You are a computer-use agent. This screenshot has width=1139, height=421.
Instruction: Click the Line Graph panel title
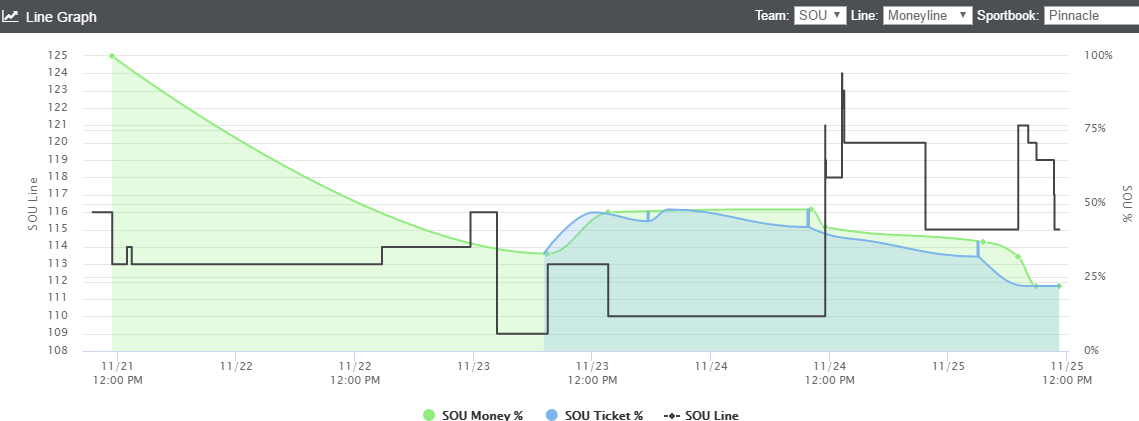click(x=61, y=16)
